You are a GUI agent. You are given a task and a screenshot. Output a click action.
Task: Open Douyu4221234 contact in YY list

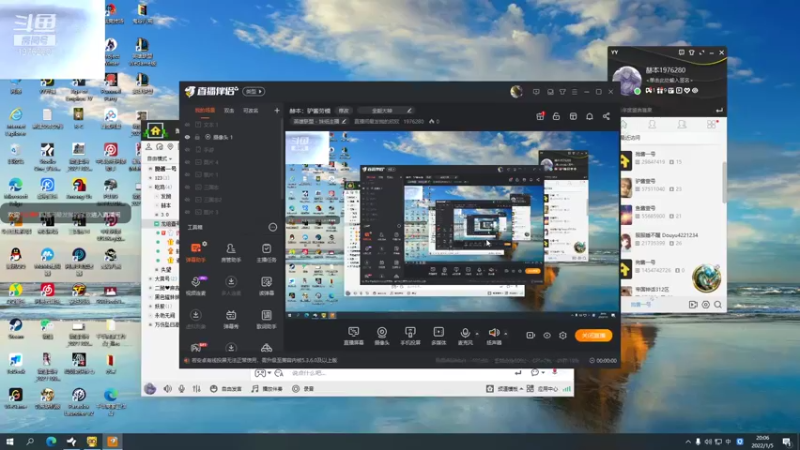coord(671,239)
